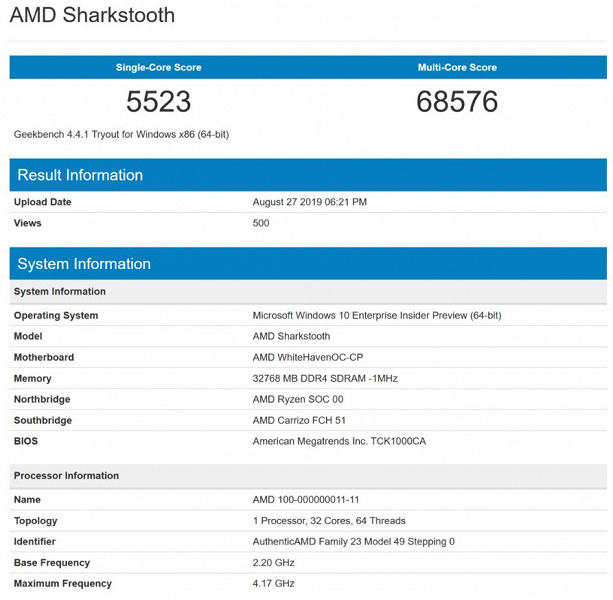613x600 pixels.
Task: Click the Maximum Frequency value 4.17 GHz
Action: [273, 584]
